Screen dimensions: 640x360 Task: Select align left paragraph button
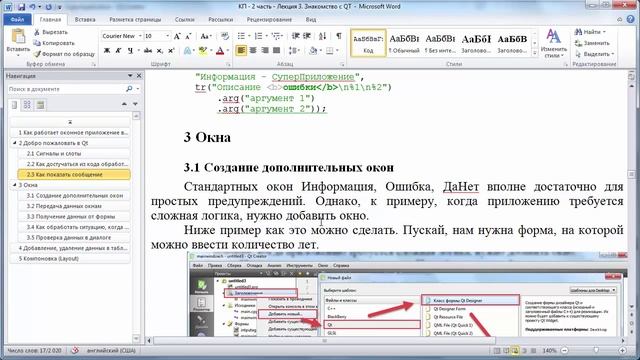pos(241,50)
